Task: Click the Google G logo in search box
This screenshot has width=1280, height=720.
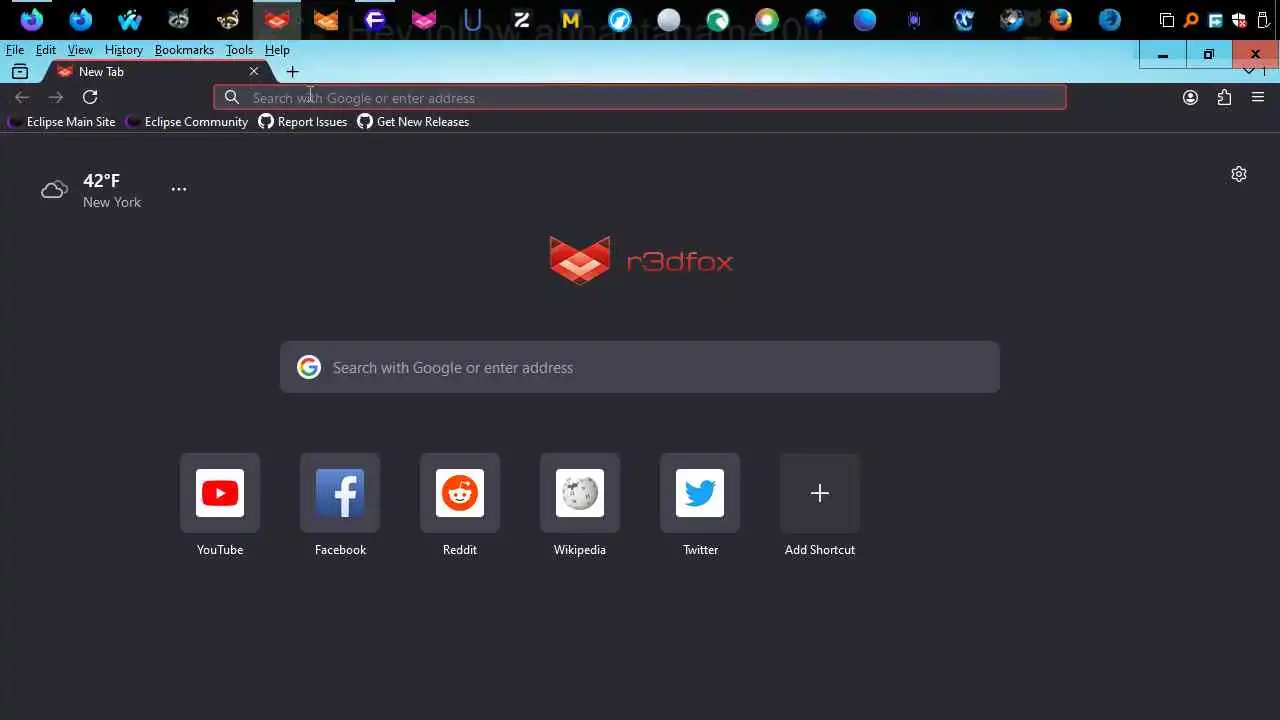Action: tap(309, 367)
